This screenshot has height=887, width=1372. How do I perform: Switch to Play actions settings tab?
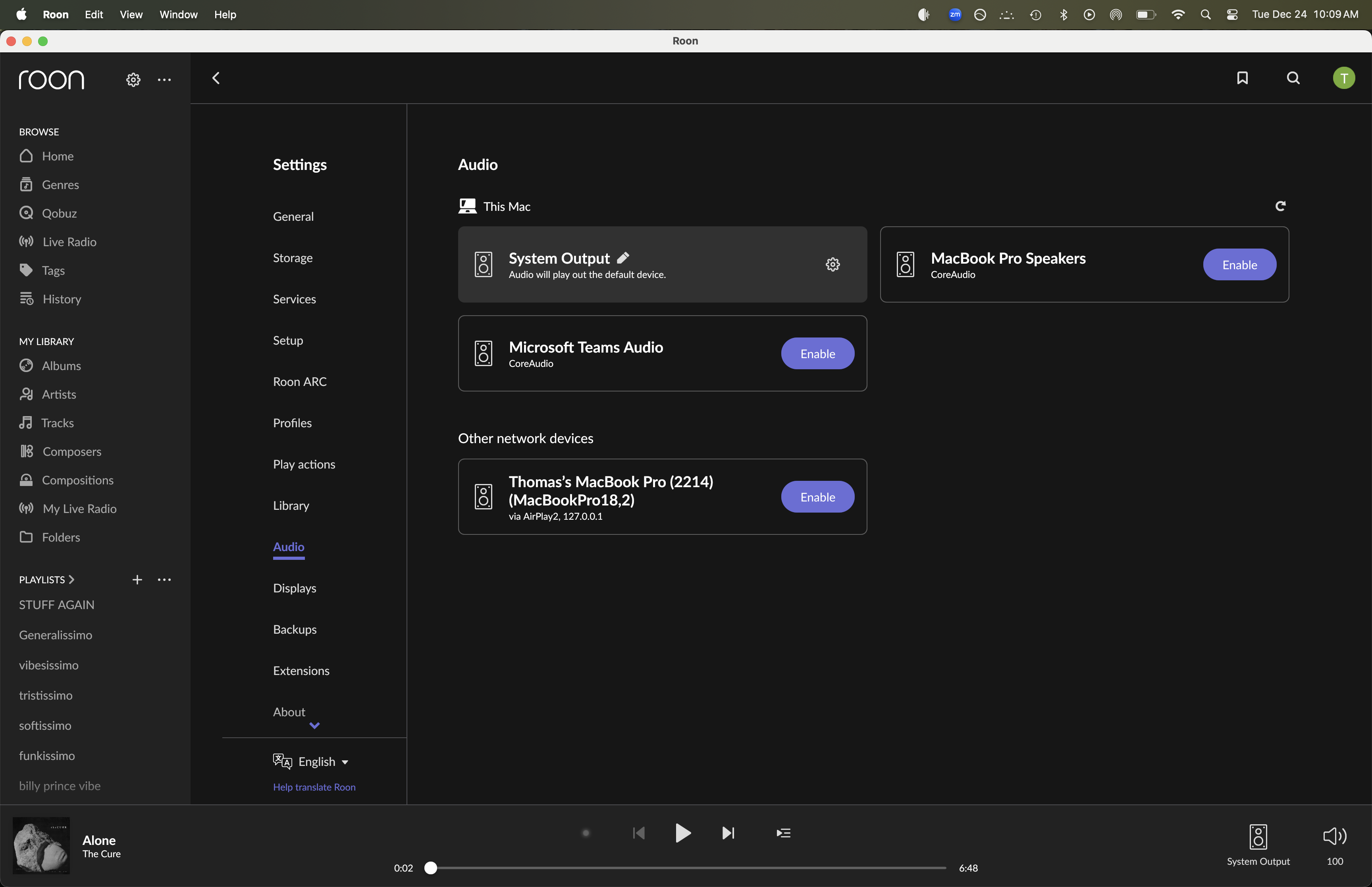pos(304,464)
